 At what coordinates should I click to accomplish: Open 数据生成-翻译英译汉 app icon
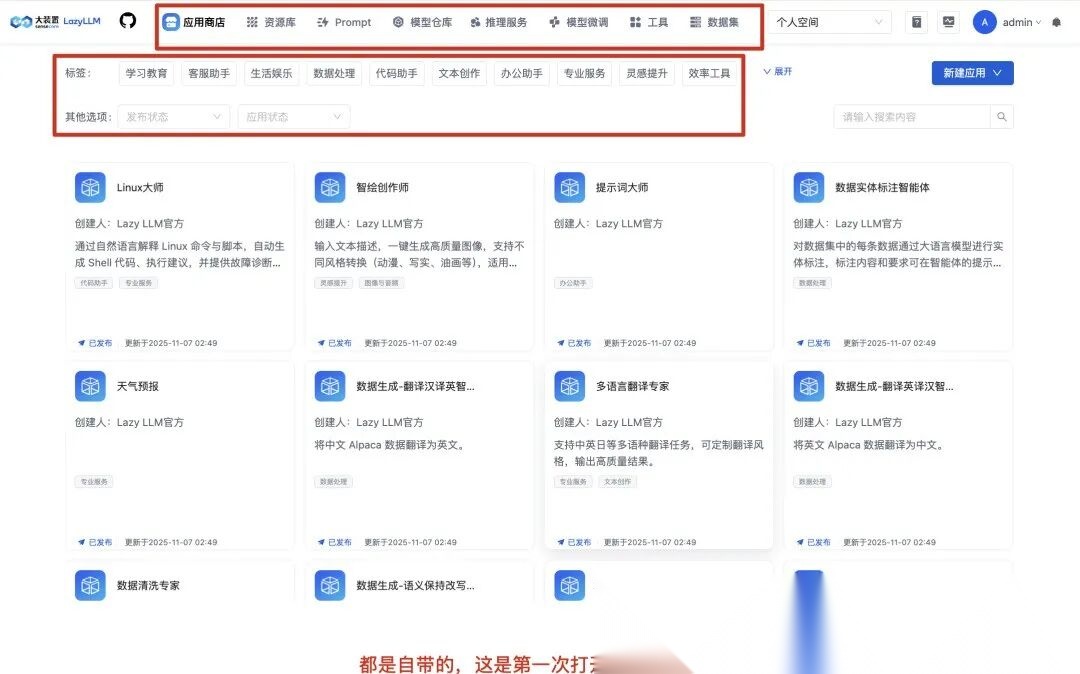tap(809, 386)
